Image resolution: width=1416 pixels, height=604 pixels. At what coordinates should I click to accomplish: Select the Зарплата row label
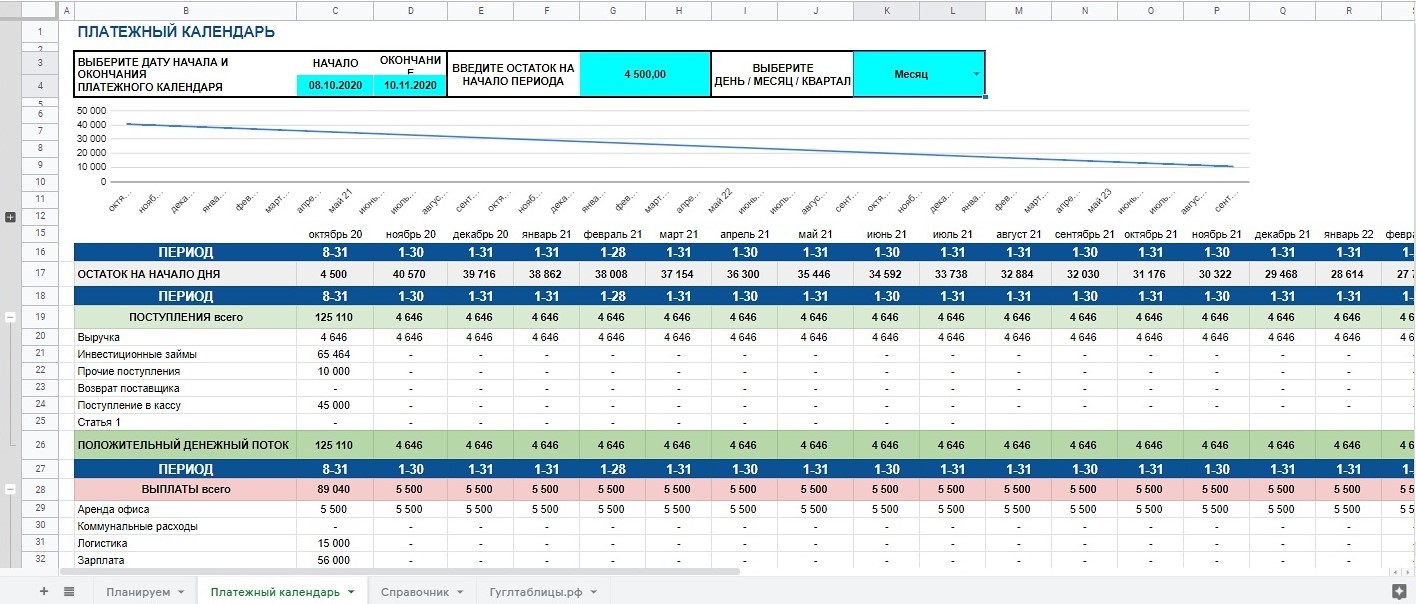click(185, 560)
